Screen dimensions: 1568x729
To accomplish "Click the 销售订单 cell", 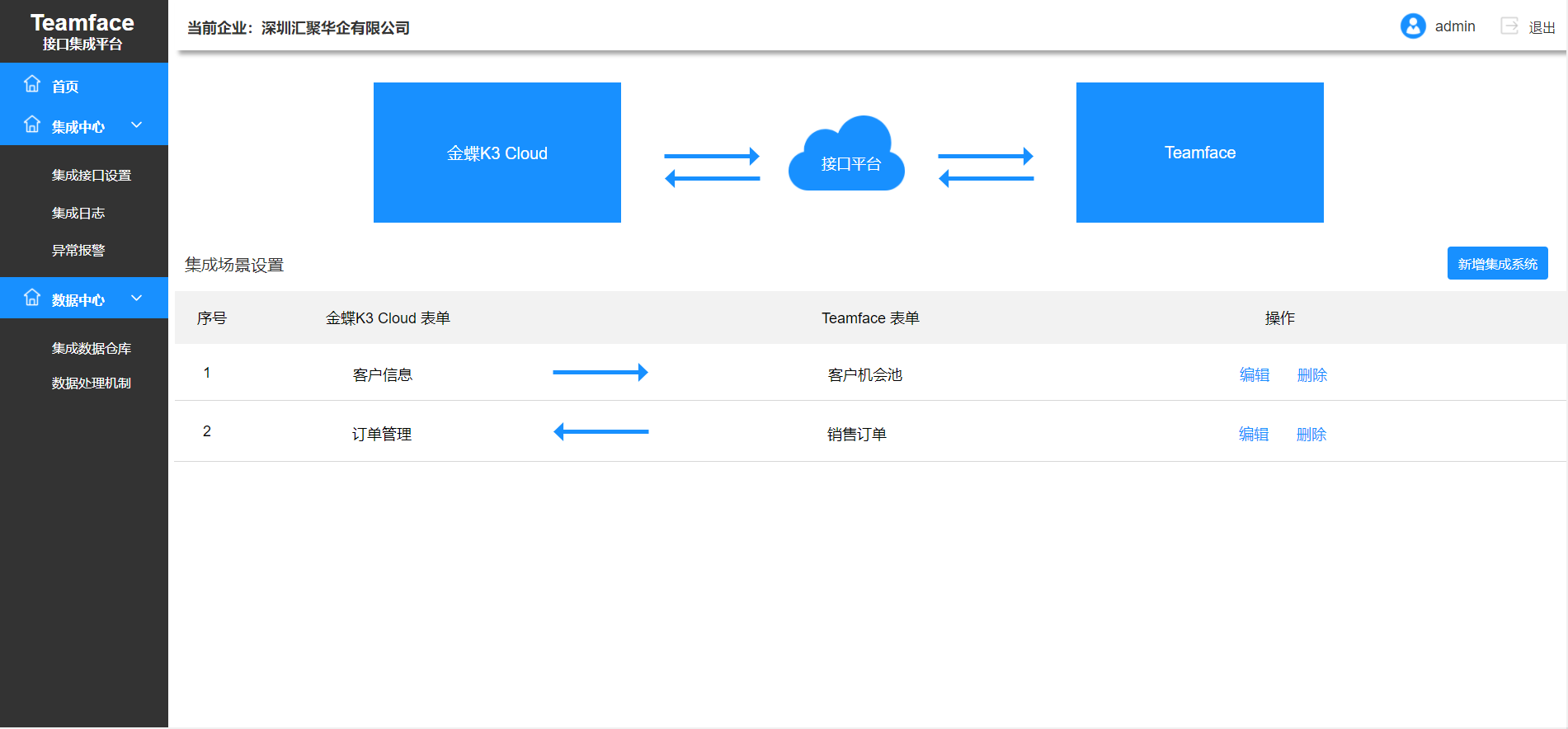I will click(857, 435).
